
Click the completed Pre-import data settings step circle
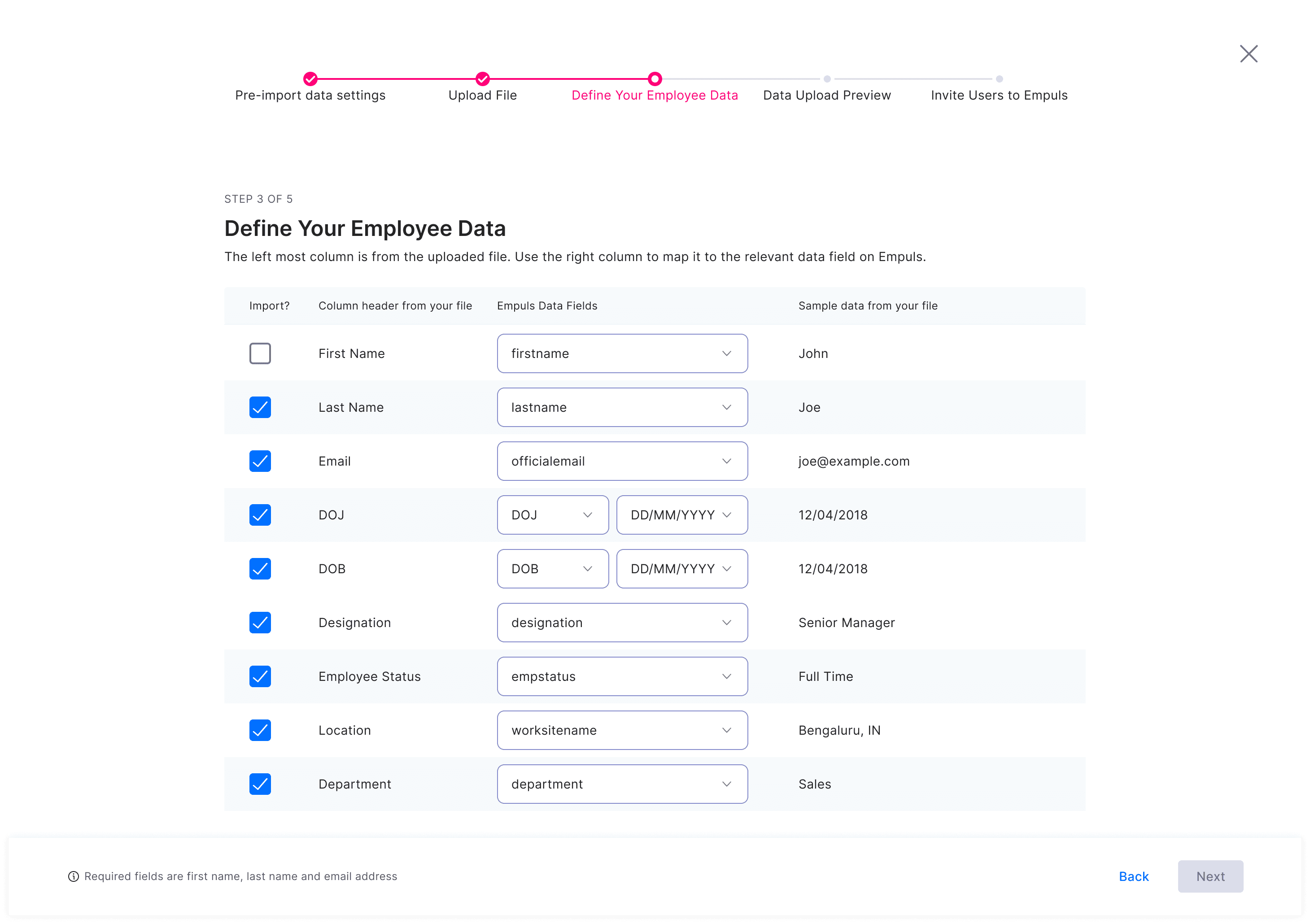point(310,78)
